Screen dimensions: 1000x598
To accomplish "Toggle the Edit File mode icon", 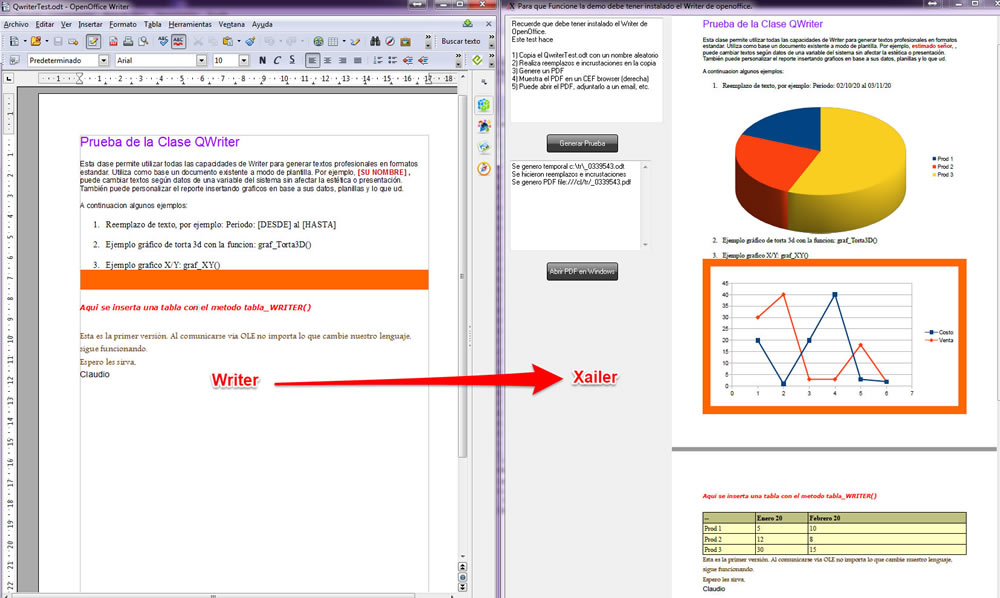I will (x=93, y=41).
